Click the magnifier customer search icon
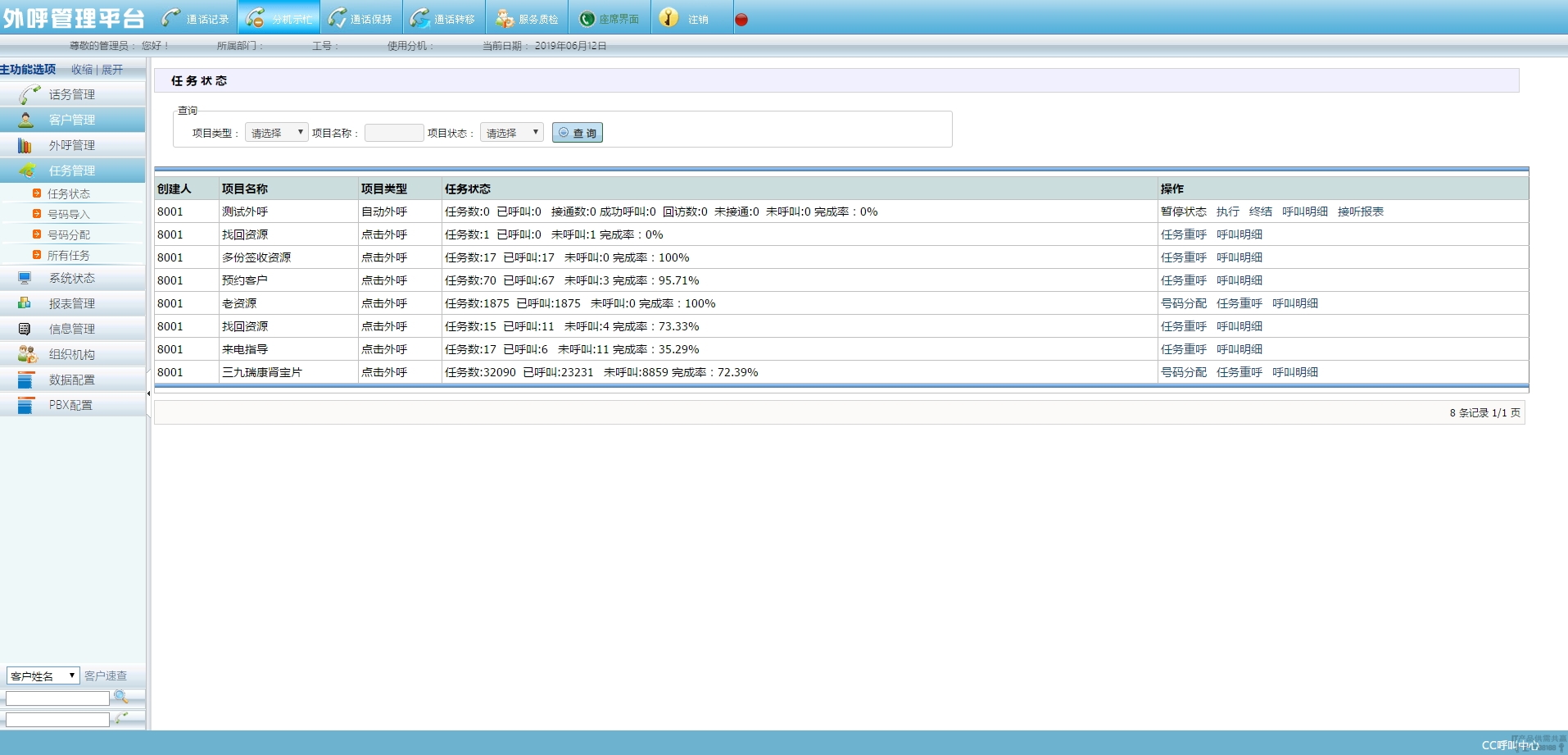 121,697
